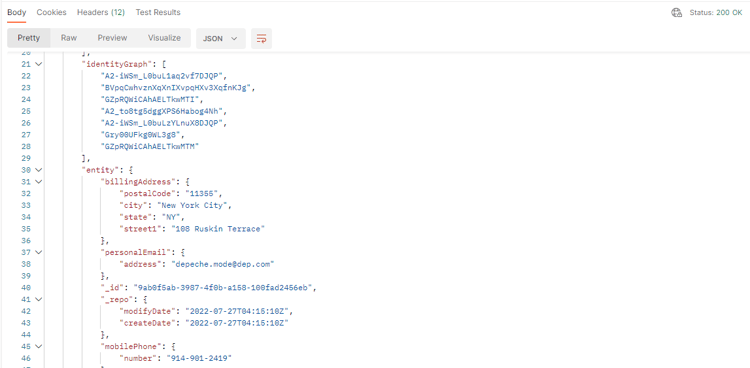Screen dimensions: 750x368
Task: Click line number 29 in gutter
Action: coord(26,158)
